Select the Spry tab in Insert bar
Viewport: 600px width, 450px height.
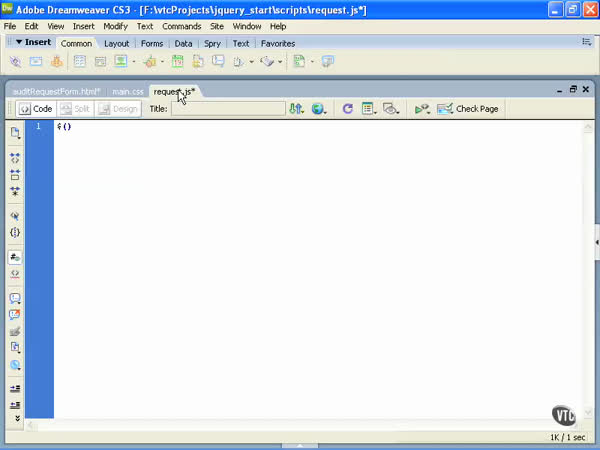212,44
